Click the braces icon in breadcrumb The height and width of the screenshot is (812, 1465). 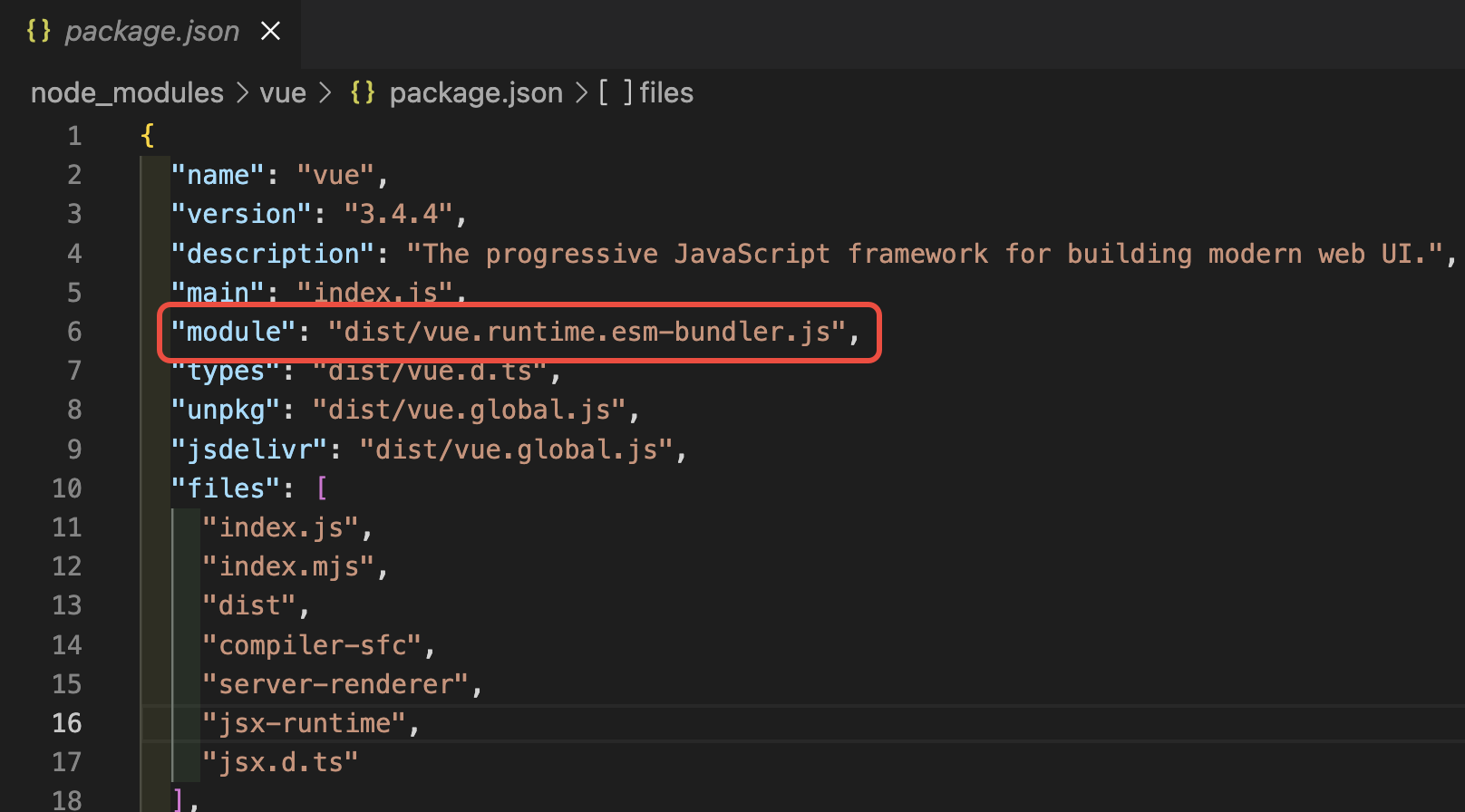[x=363, y=92]
